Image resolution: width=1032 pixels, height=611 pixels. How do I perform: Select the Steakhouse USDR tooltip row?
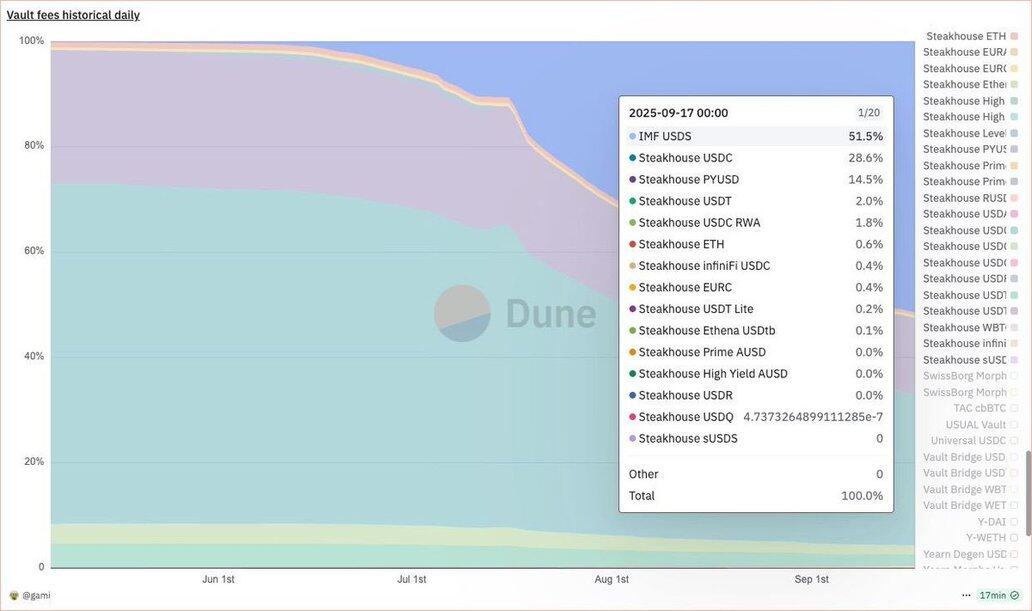[756, 395]
